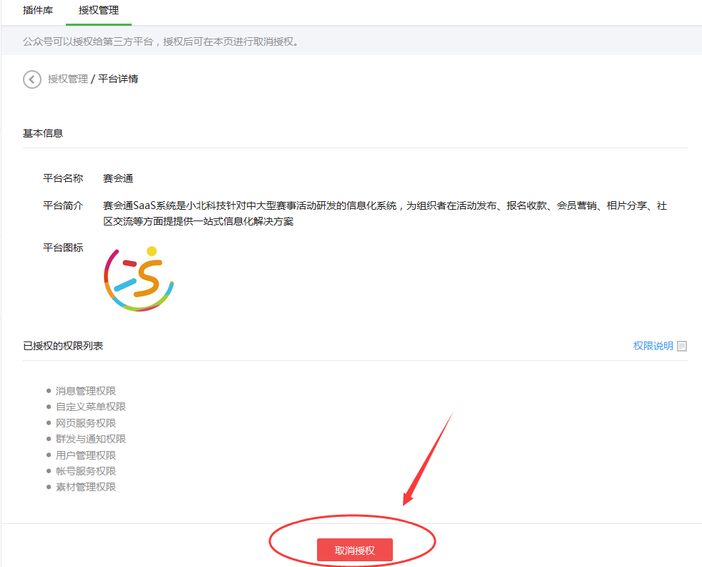Click the 已授权的权限列表 section heading

(63, 346)
